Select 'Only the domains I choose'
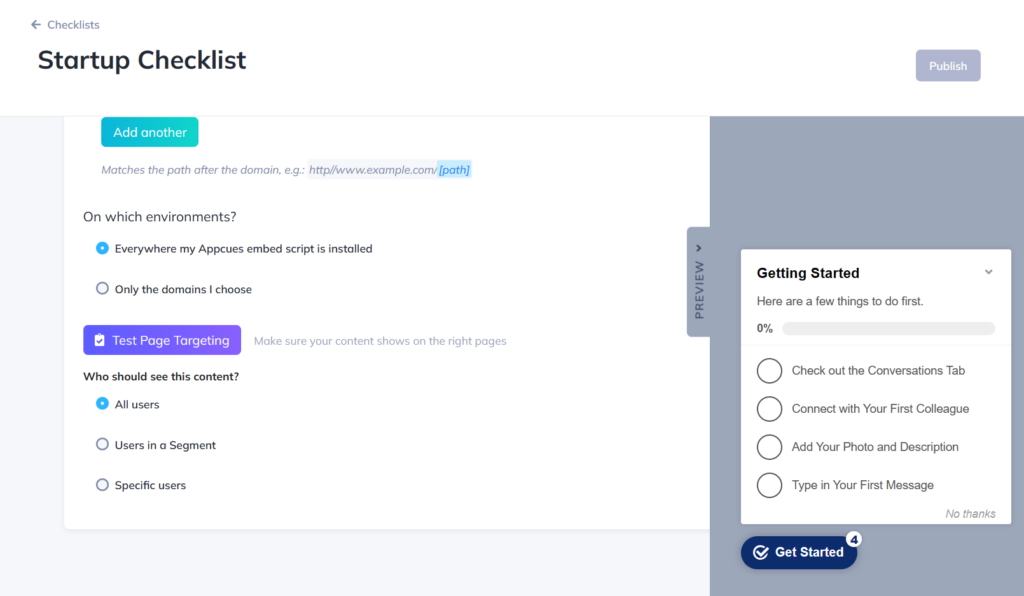 [102, 287]
